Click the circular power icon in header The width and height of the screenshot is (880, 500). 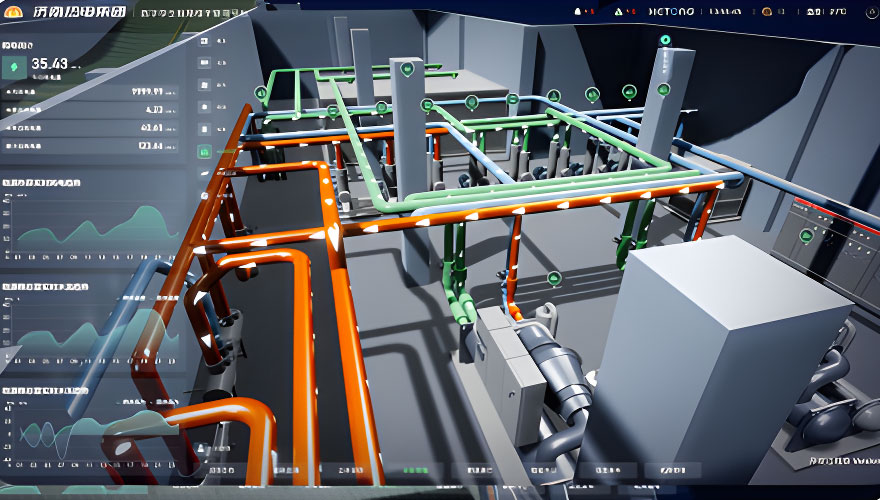point(873,13)
